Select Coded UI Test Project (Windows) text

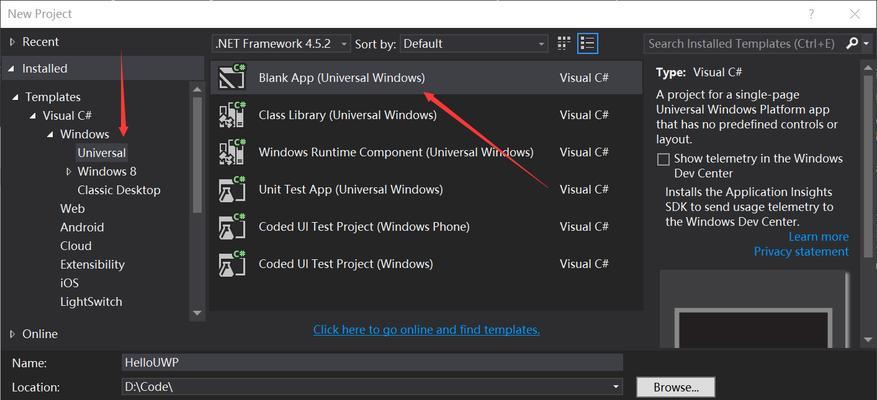tap(346, 263)
